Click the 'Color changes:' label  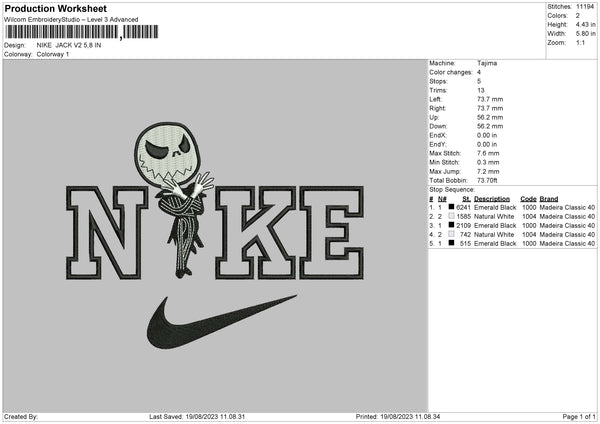451,72
